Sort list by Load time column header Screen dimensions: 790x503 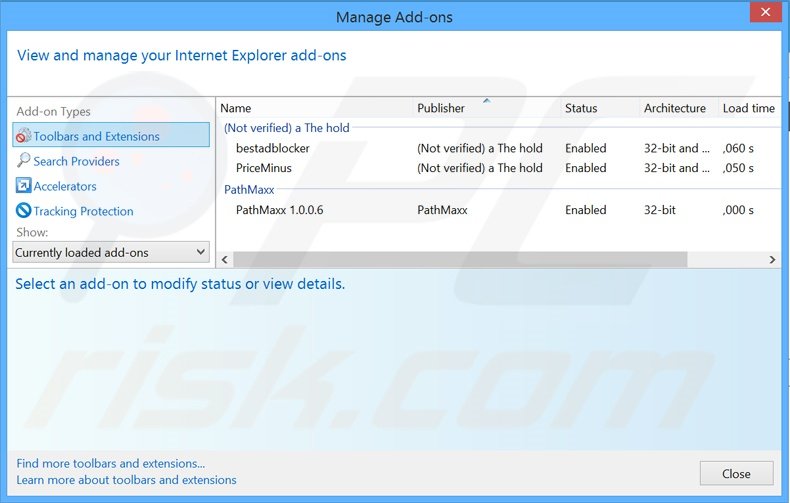pos(749,108)
